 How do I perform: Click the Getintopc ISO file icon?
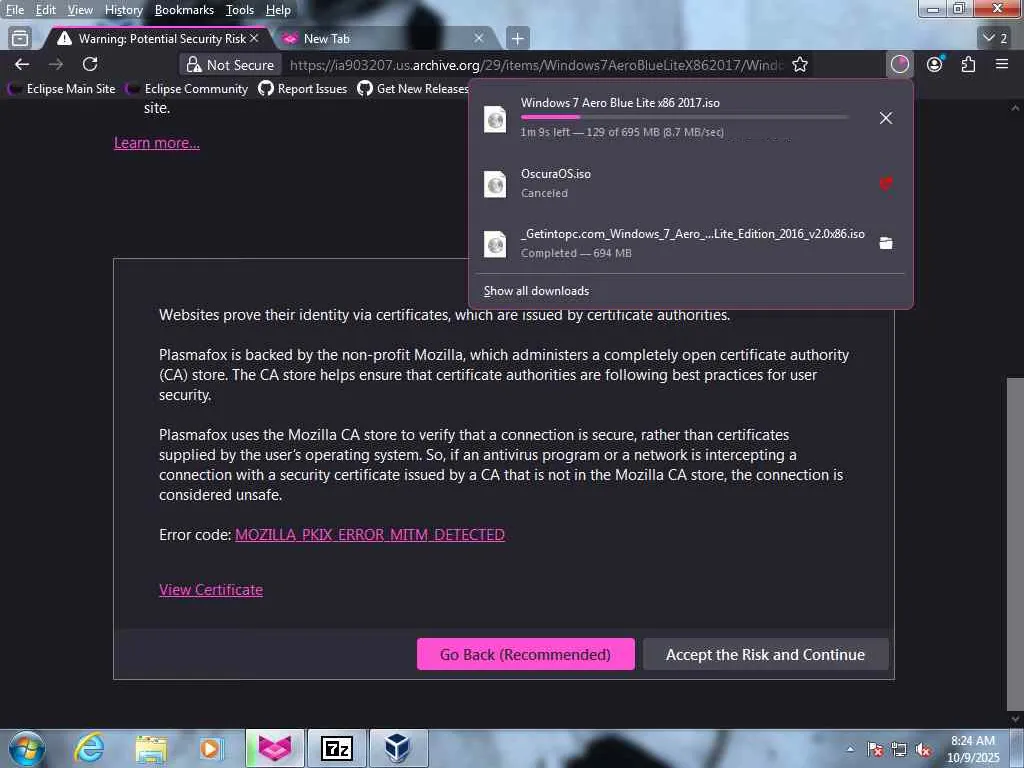pos(495,244)
